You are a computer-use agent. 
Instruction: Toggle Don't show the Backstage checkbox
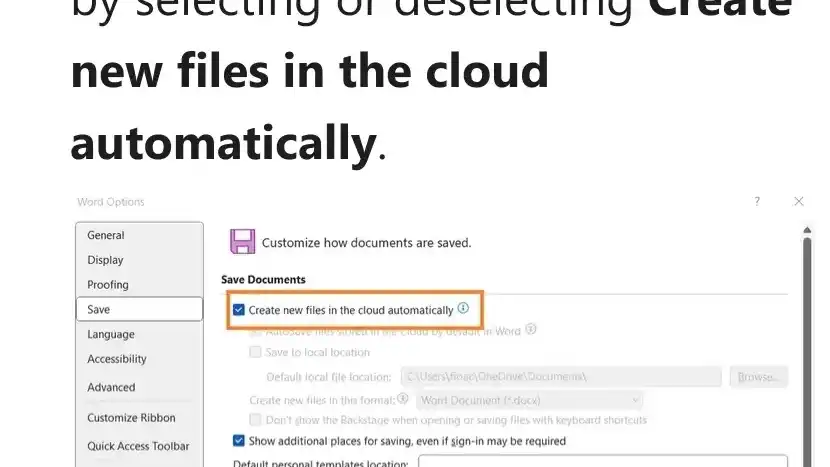click(x=255, y=420)
